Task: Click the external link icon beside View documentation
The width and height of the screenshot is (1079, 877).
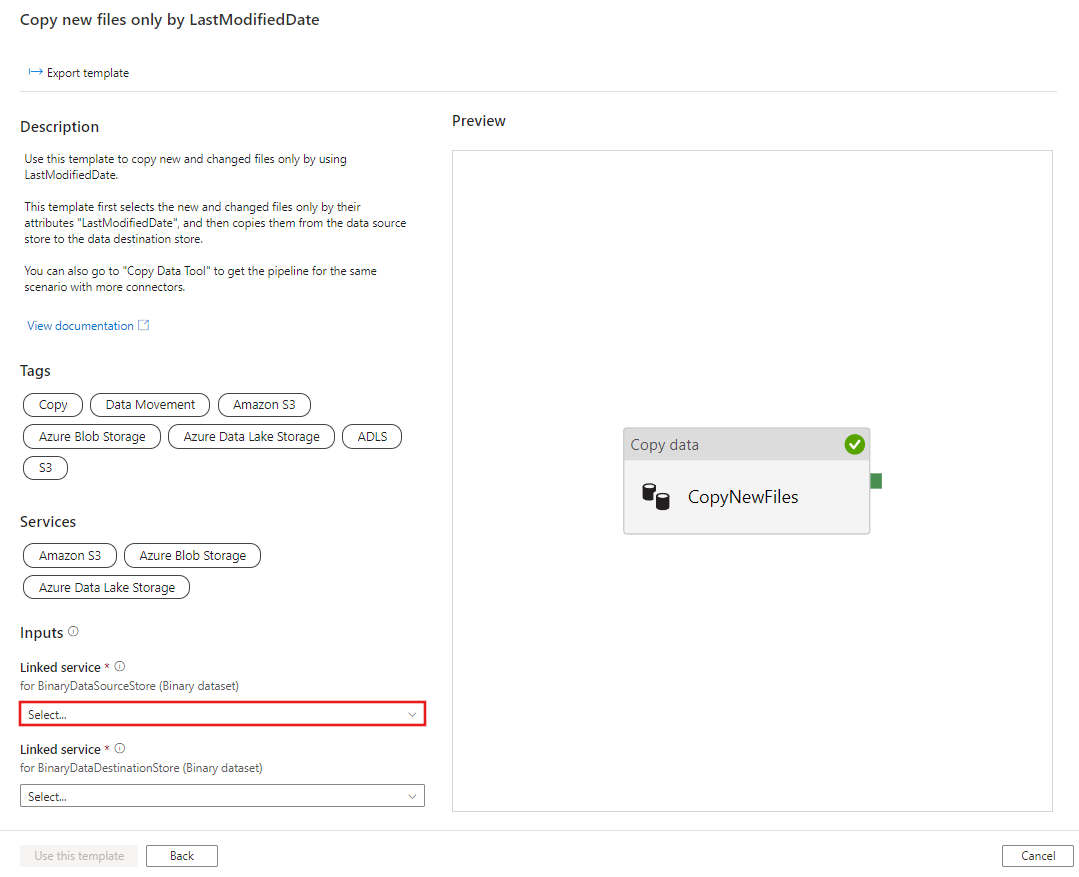Action: tap(144, 326)
